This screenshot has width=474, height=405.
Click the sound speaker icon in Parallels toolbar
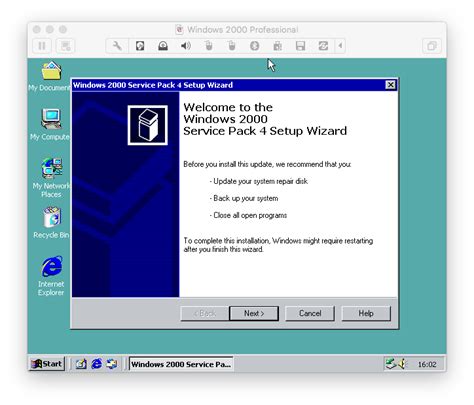tap(186, 46)
